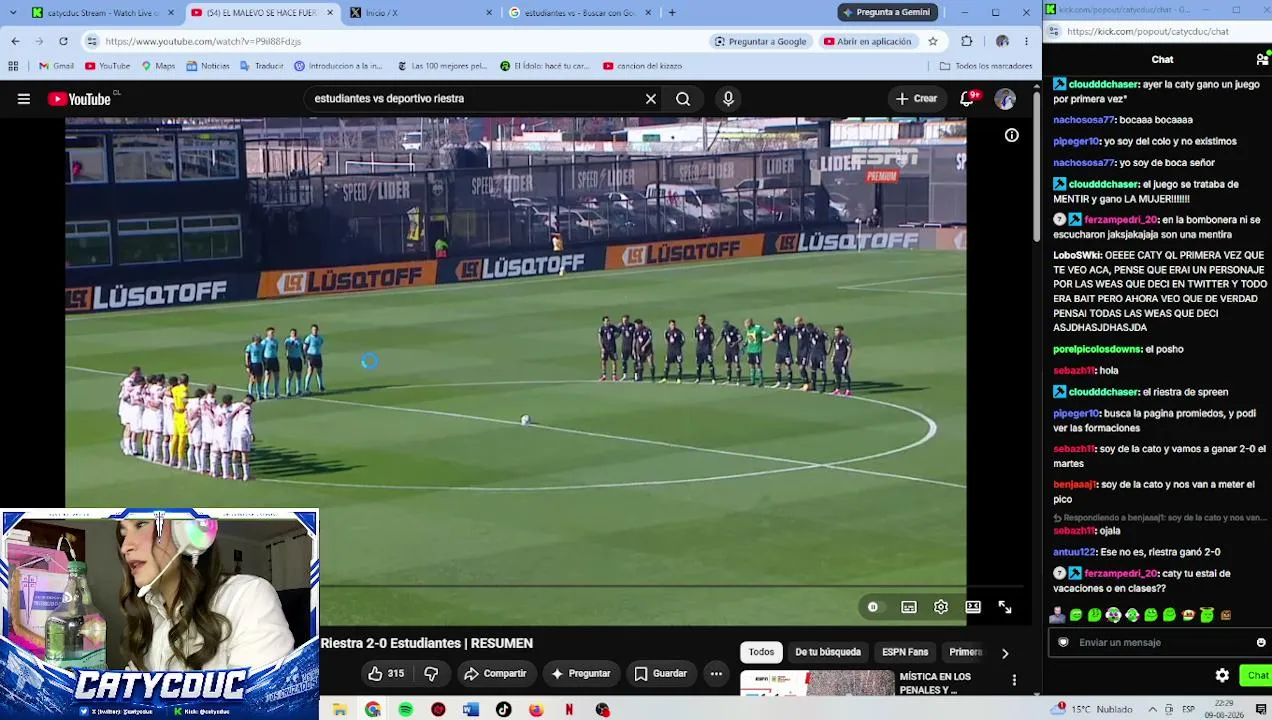Click Preguntar a Google in address bar
The height and width of the screenshot is (720, 1272).
[760, 41]
